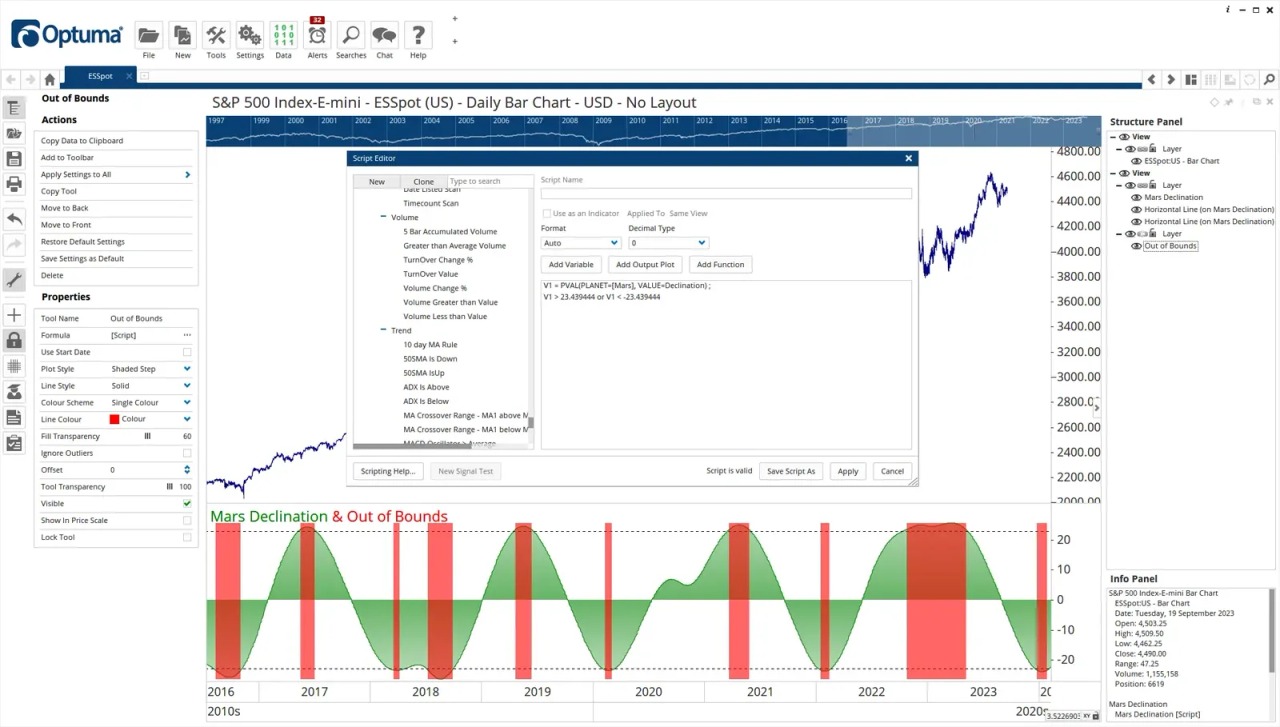Collapse the Volume group in script list
This screenshot has width=1280, height=727.
click(x=383, y=217)
